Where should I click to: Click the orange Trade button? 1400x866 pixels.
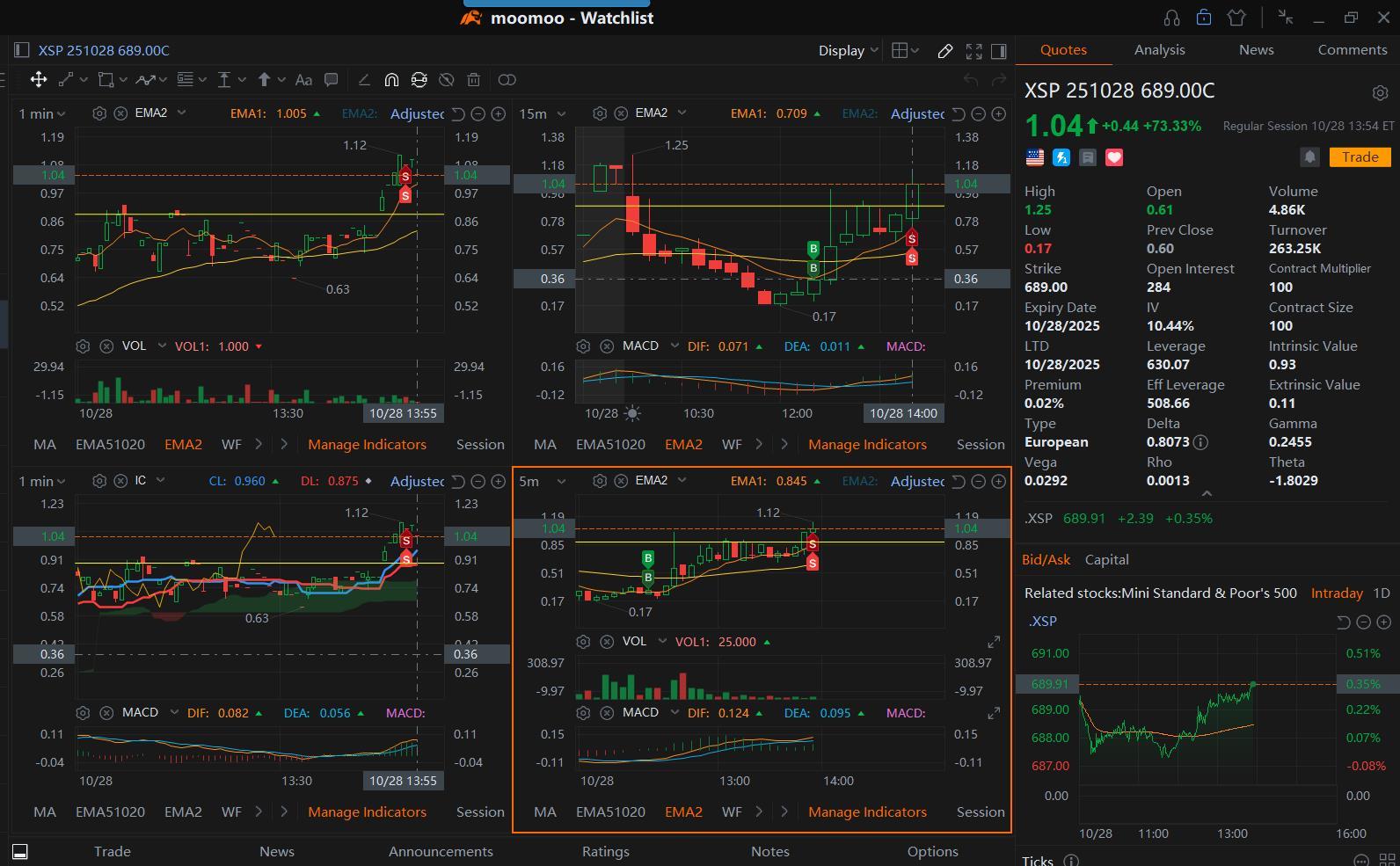(1360, 157)
